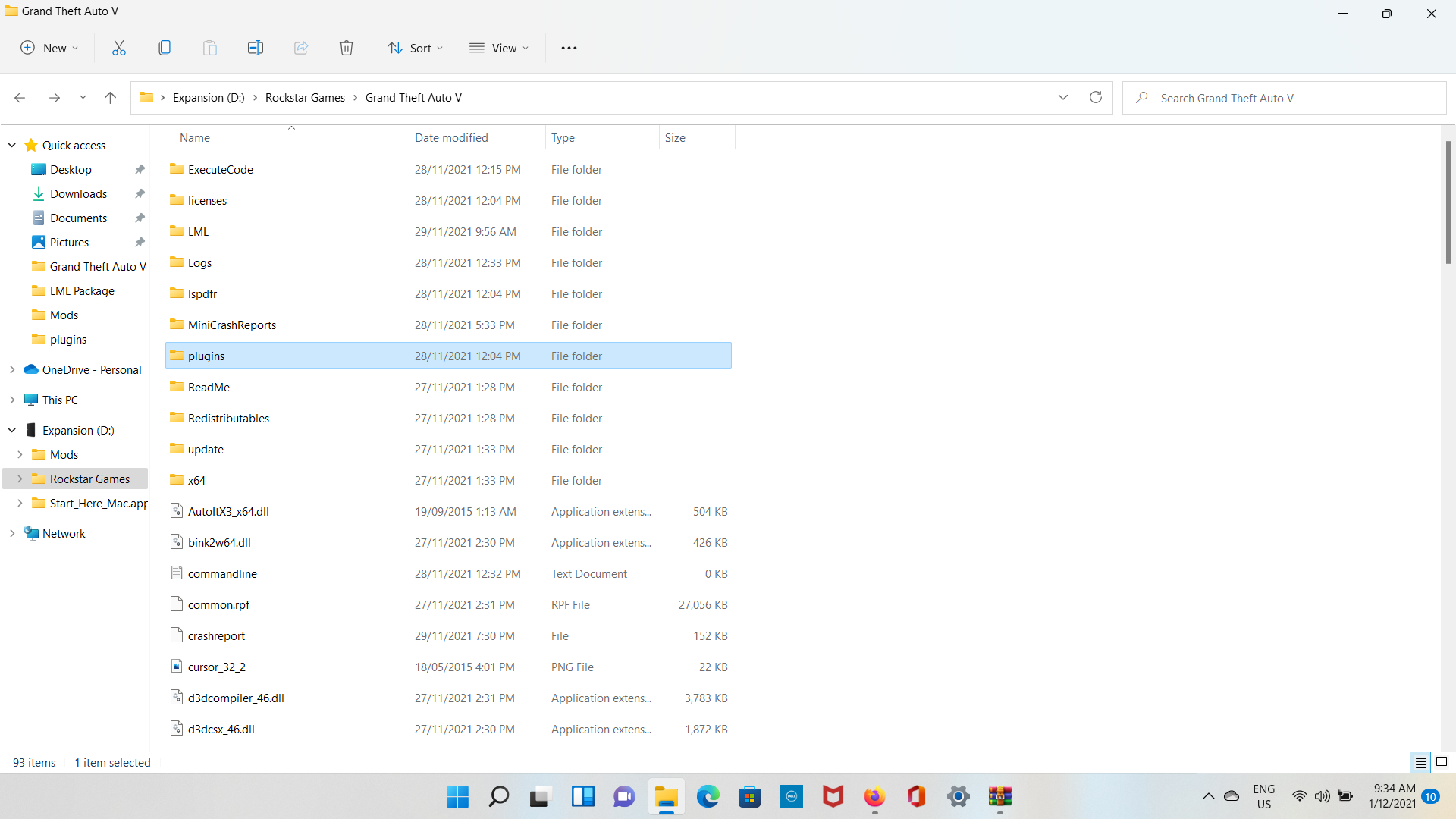Open the Sort dropdown menu
The height and width of the screenshot is (819, 1456).
point(416,48)
